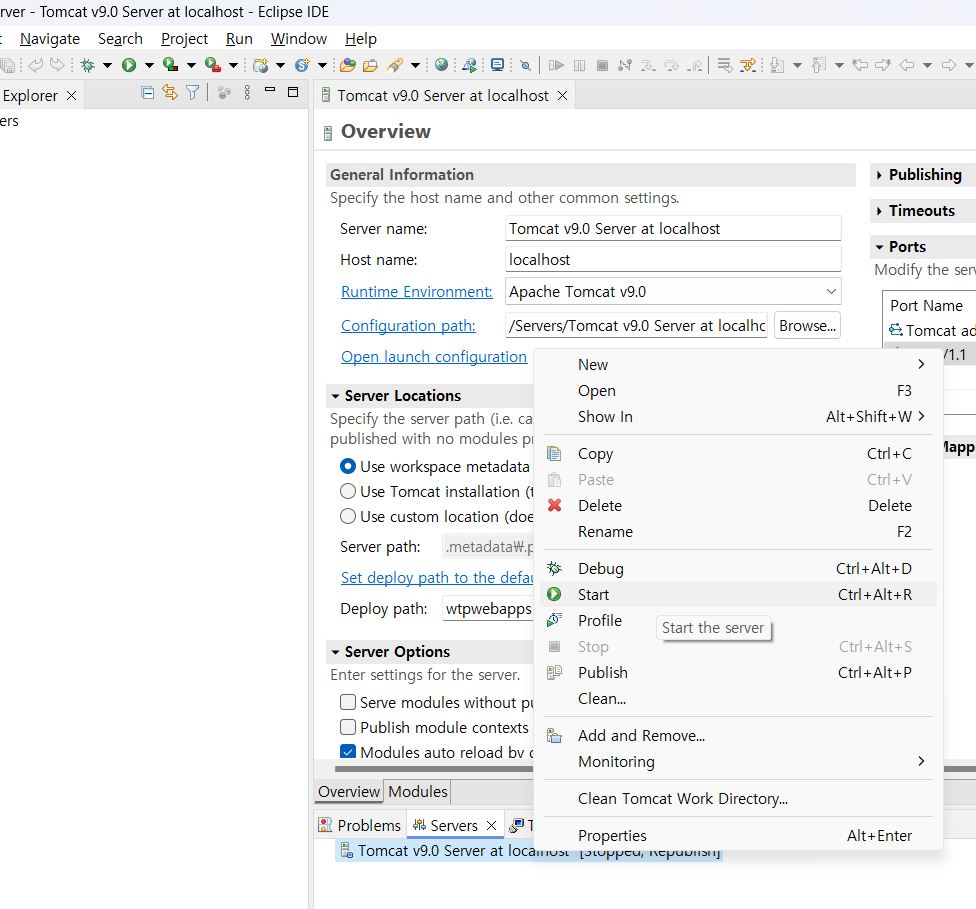Click the green Run toolbar icon
The image size is (976, 909).
(x=129, y=65)
